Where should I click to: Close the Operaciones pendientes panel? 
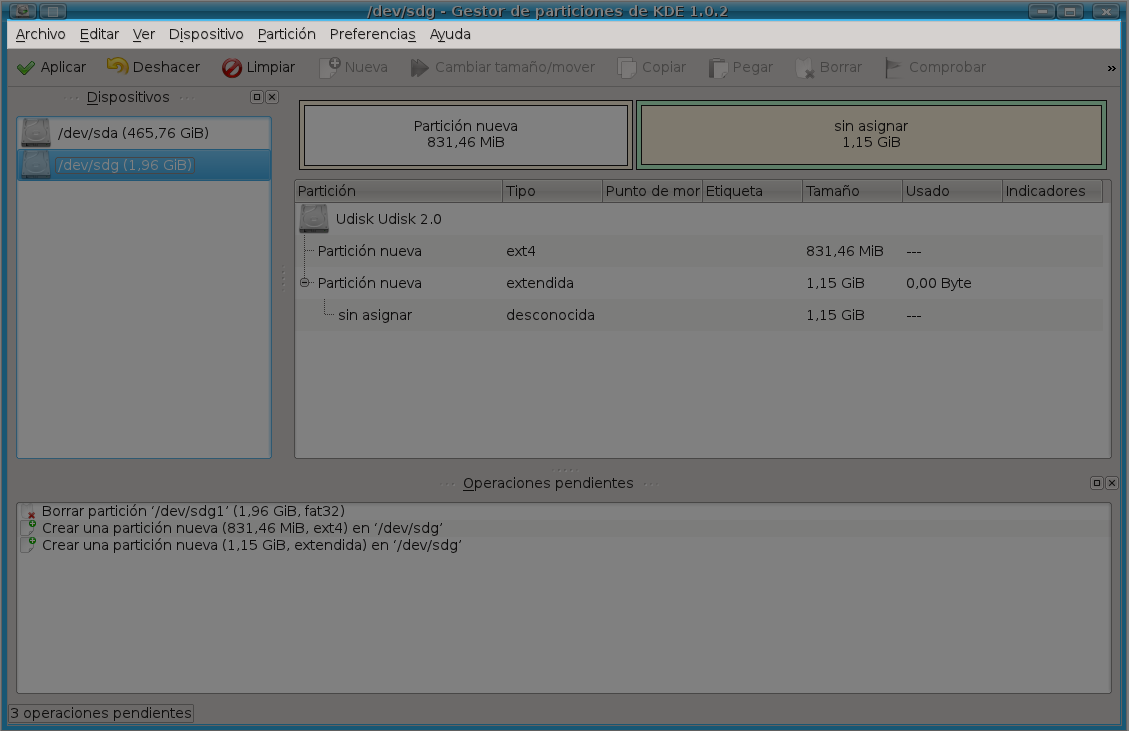pos(1110,482)
